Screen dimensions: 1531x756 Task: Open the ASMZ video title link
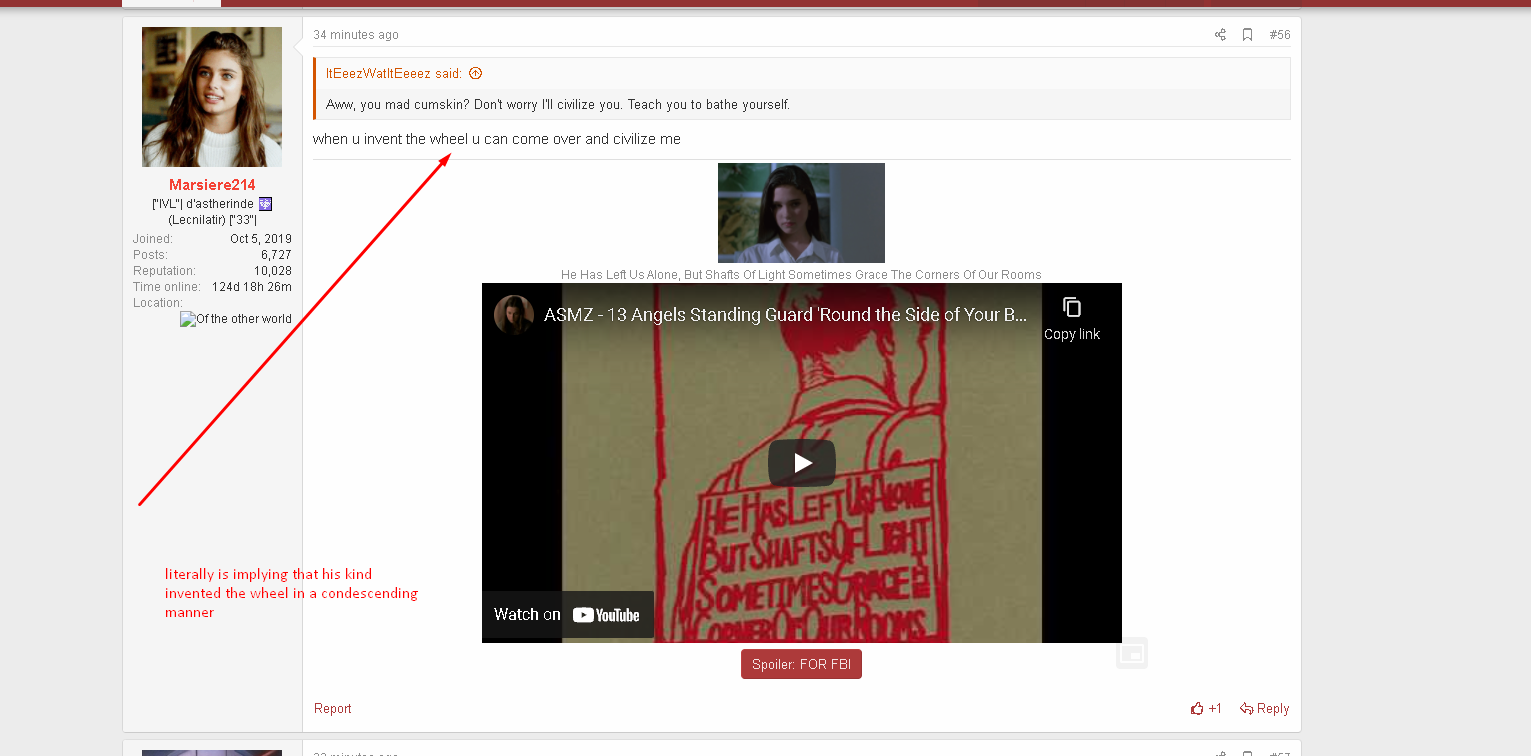tap(785, 315)
